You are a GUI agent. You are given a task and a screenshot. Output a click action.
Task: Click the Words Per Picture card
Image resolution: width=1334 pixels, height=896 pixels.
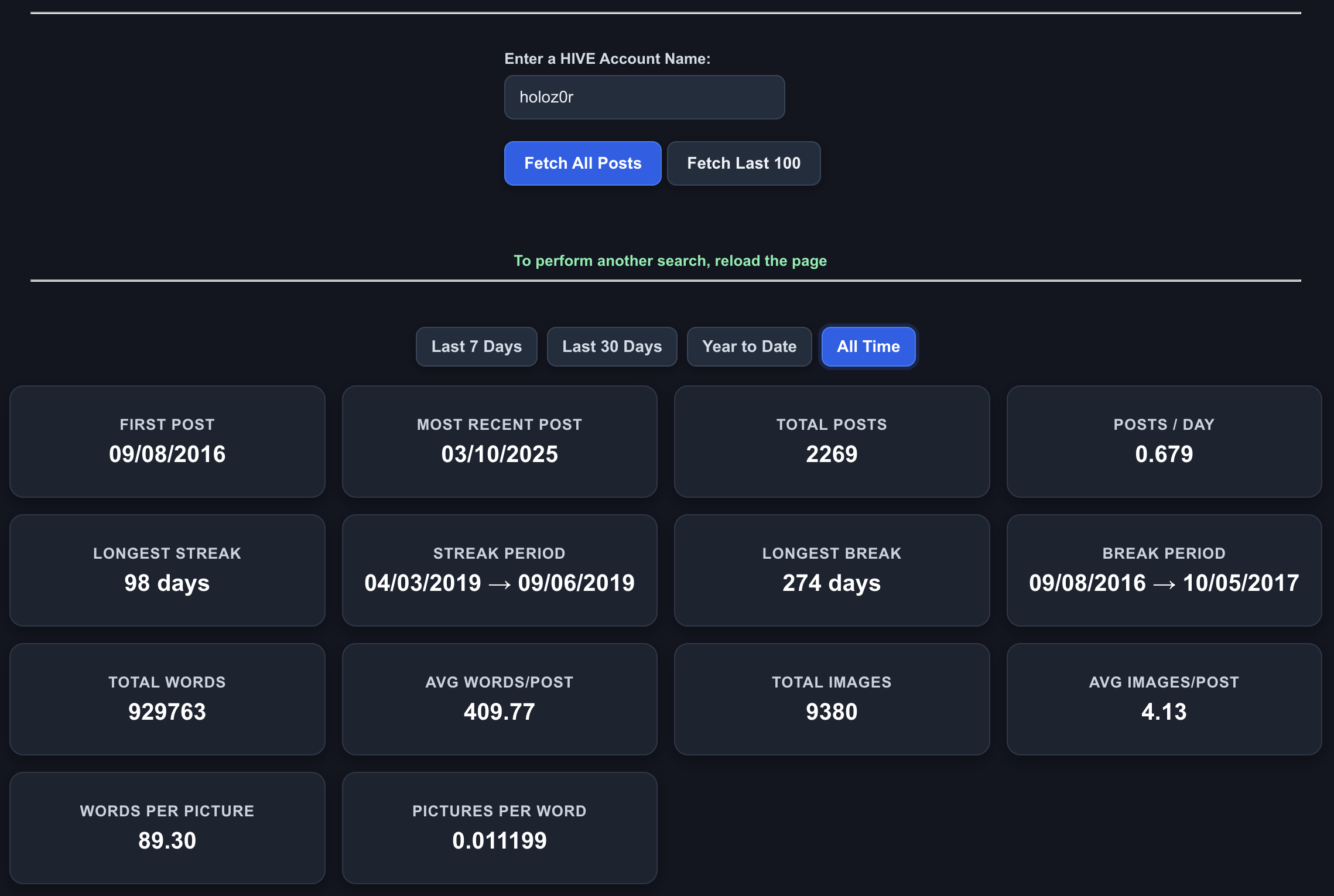click(167, 828)
